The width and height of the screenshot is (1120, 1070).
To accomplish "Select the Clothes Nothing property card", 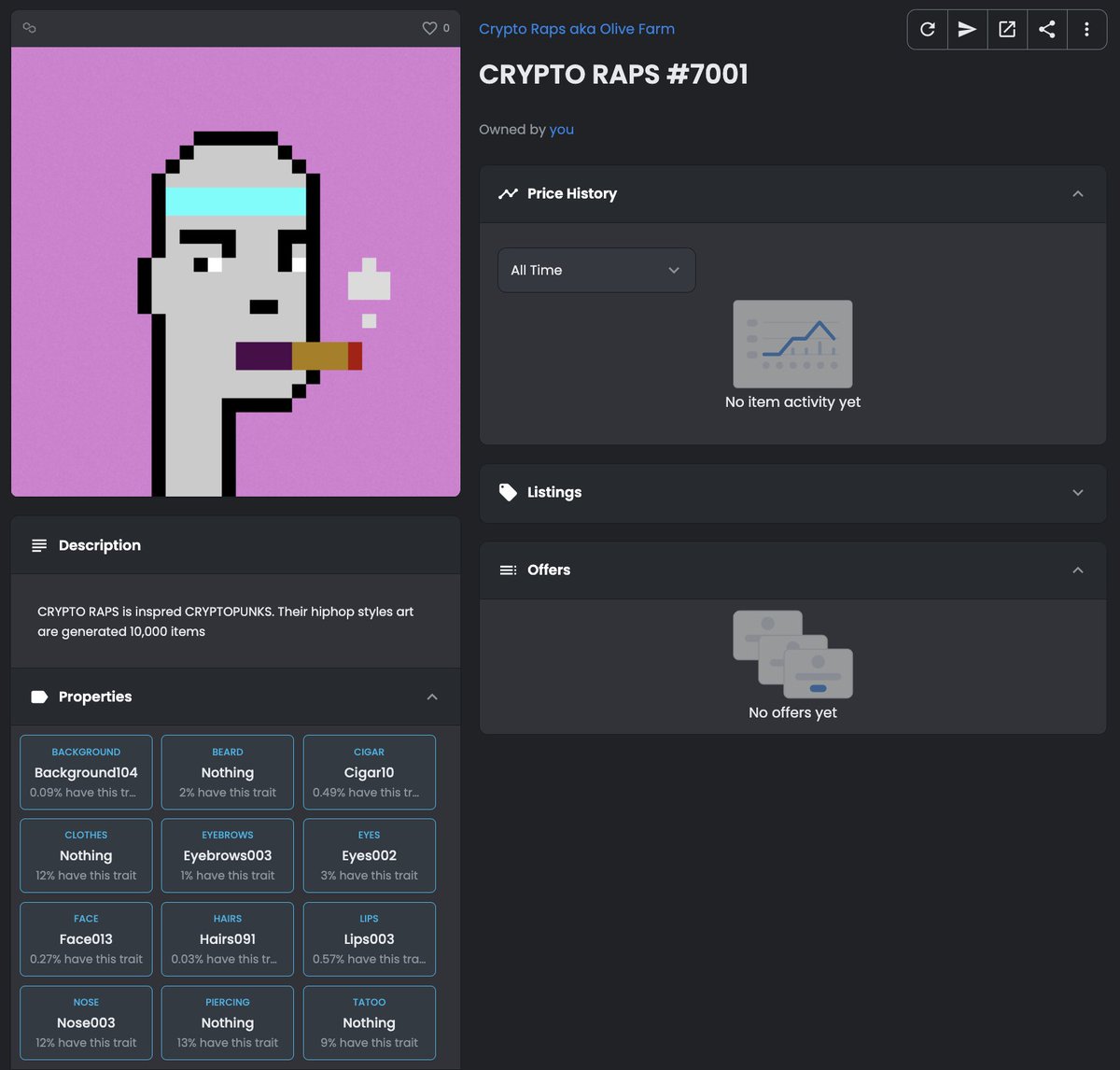I will [86, 855].
